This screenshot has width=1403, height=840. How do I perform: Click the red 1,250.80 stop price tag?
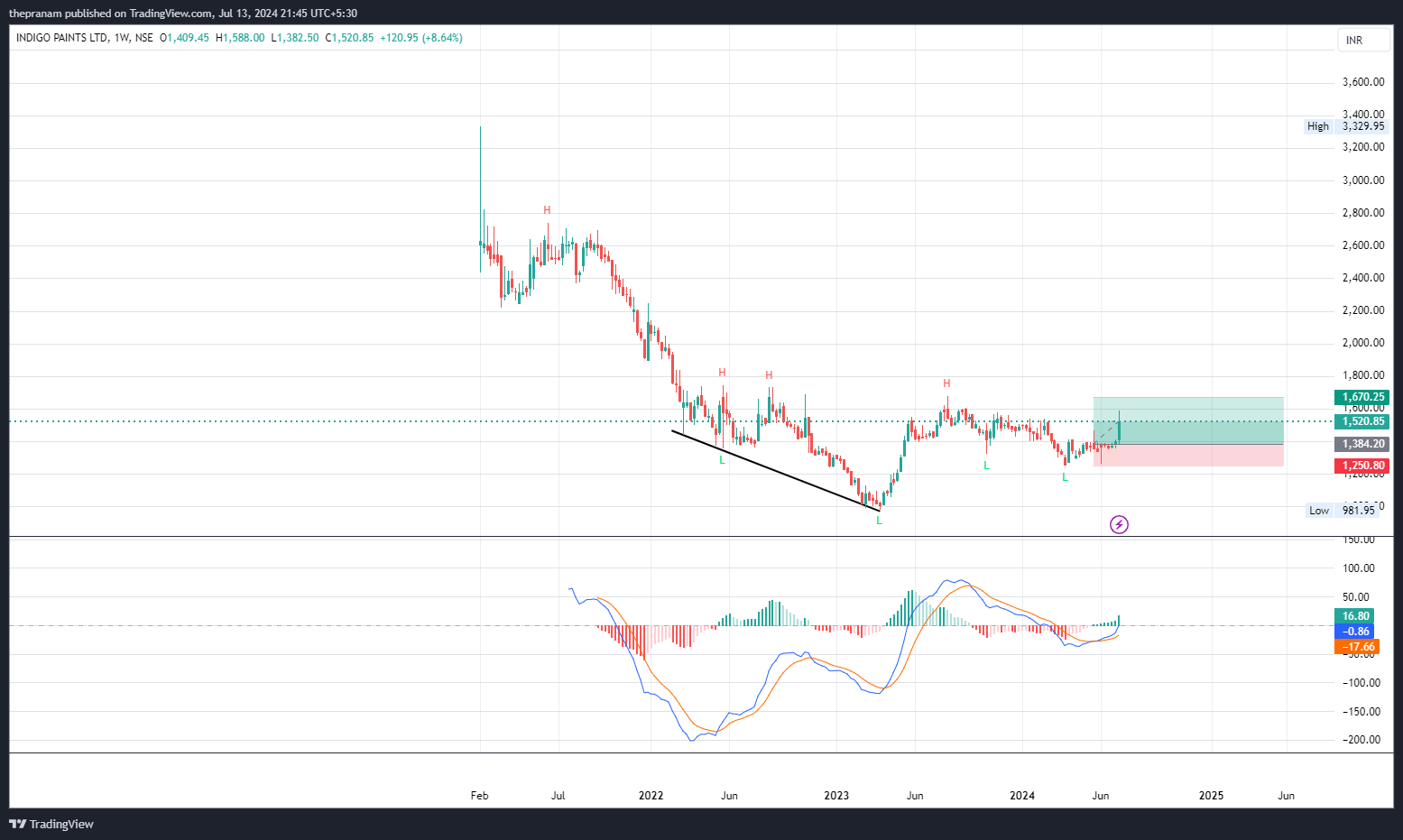[x=1361, y=466]
